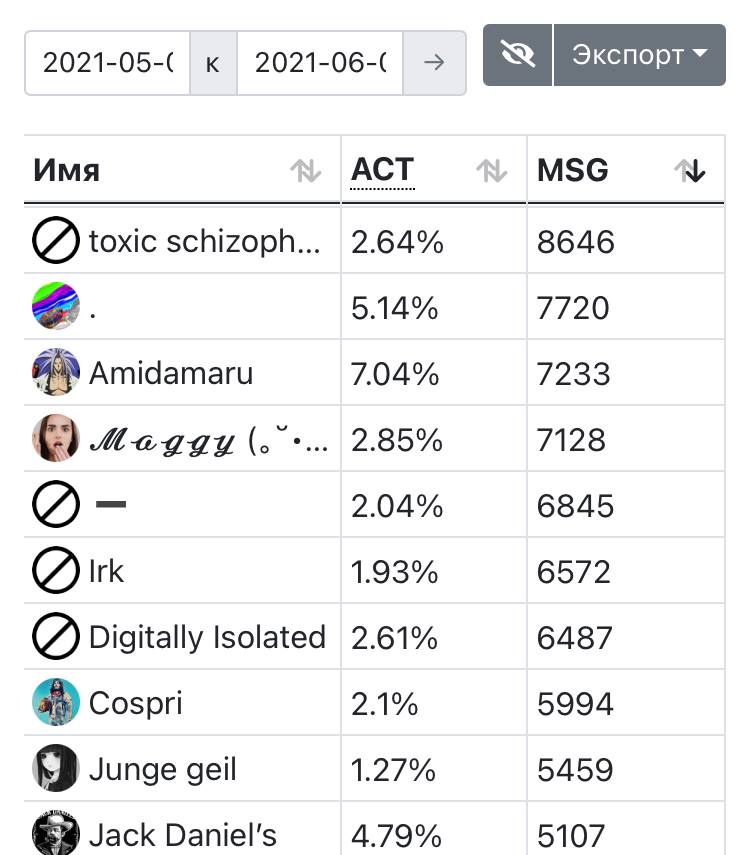Sort the table by Имя column
Viewport: 750px width, 855px height.
(x=182, y=170)
